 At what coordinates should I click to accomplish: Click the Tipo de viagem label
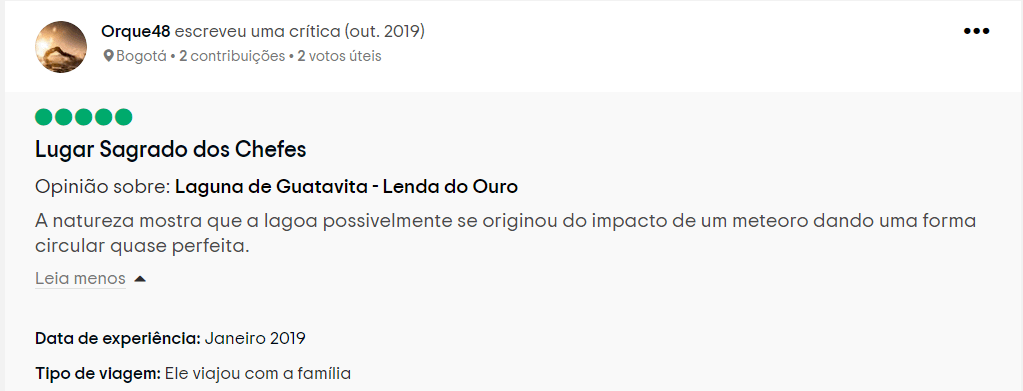[98, 374]
